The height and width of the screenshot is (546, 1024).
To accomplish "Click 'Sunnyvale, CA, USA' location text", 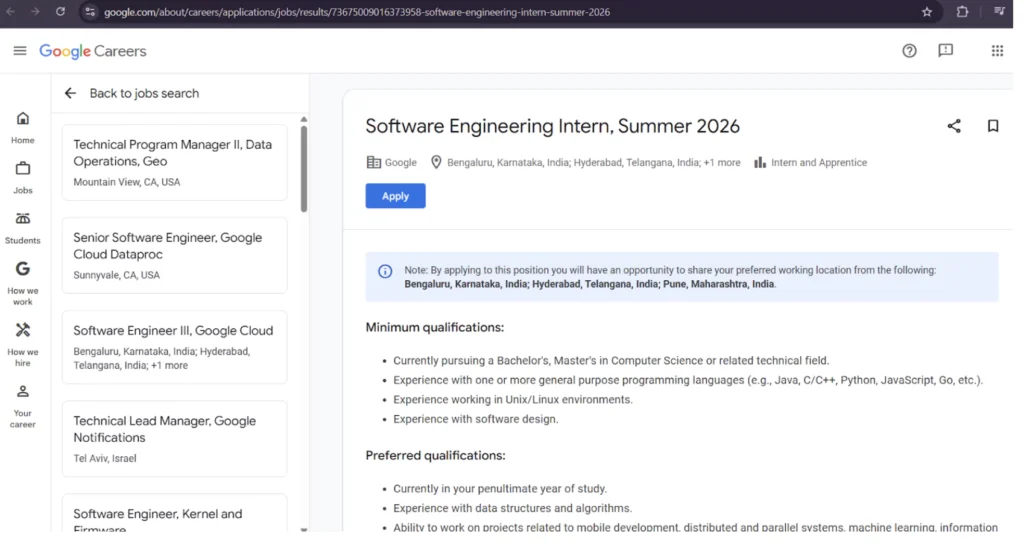I will click(x=116, y=275).
